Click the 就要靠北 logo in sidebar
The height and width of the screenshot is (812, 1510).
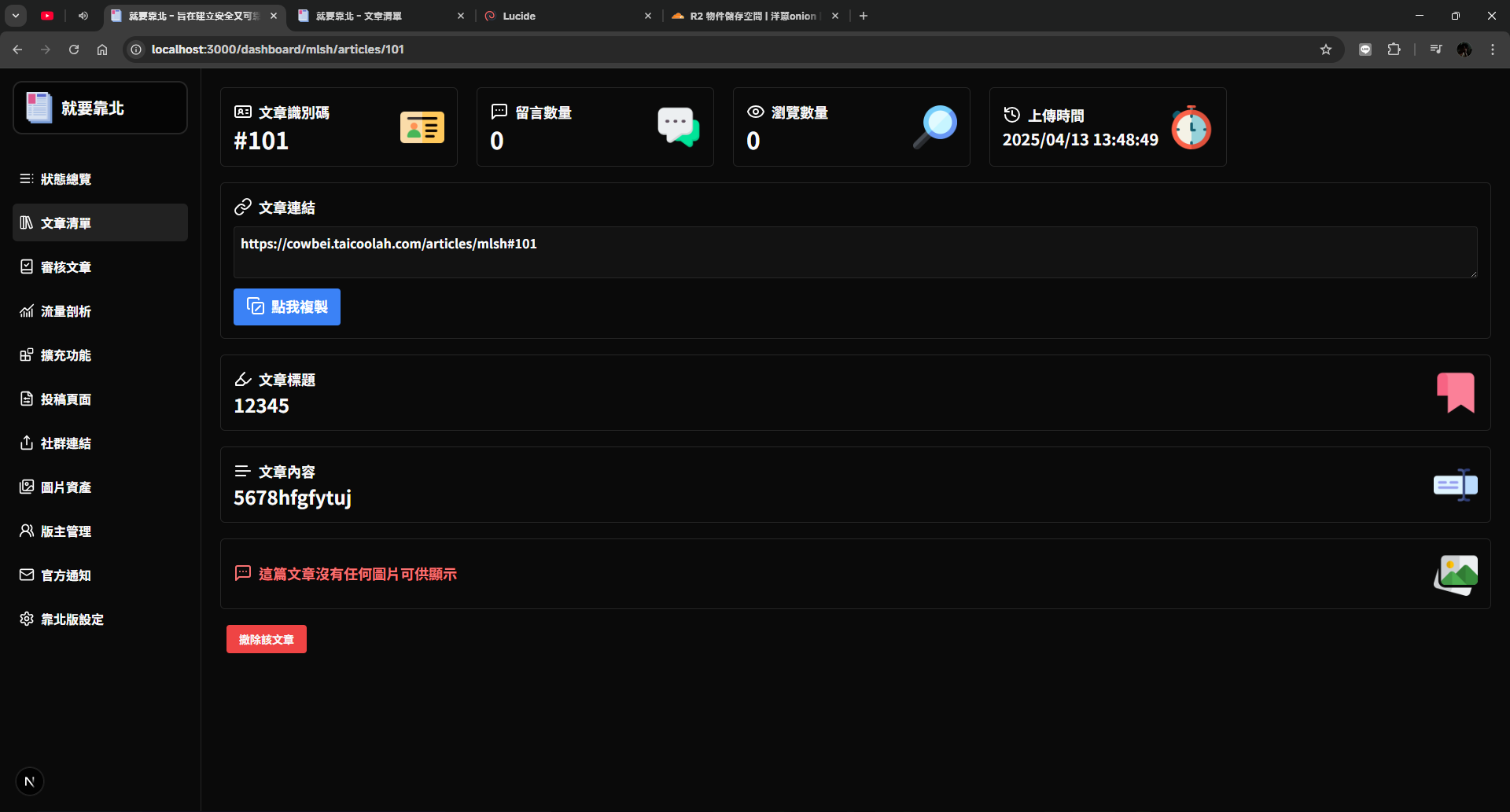click(100, 108)
